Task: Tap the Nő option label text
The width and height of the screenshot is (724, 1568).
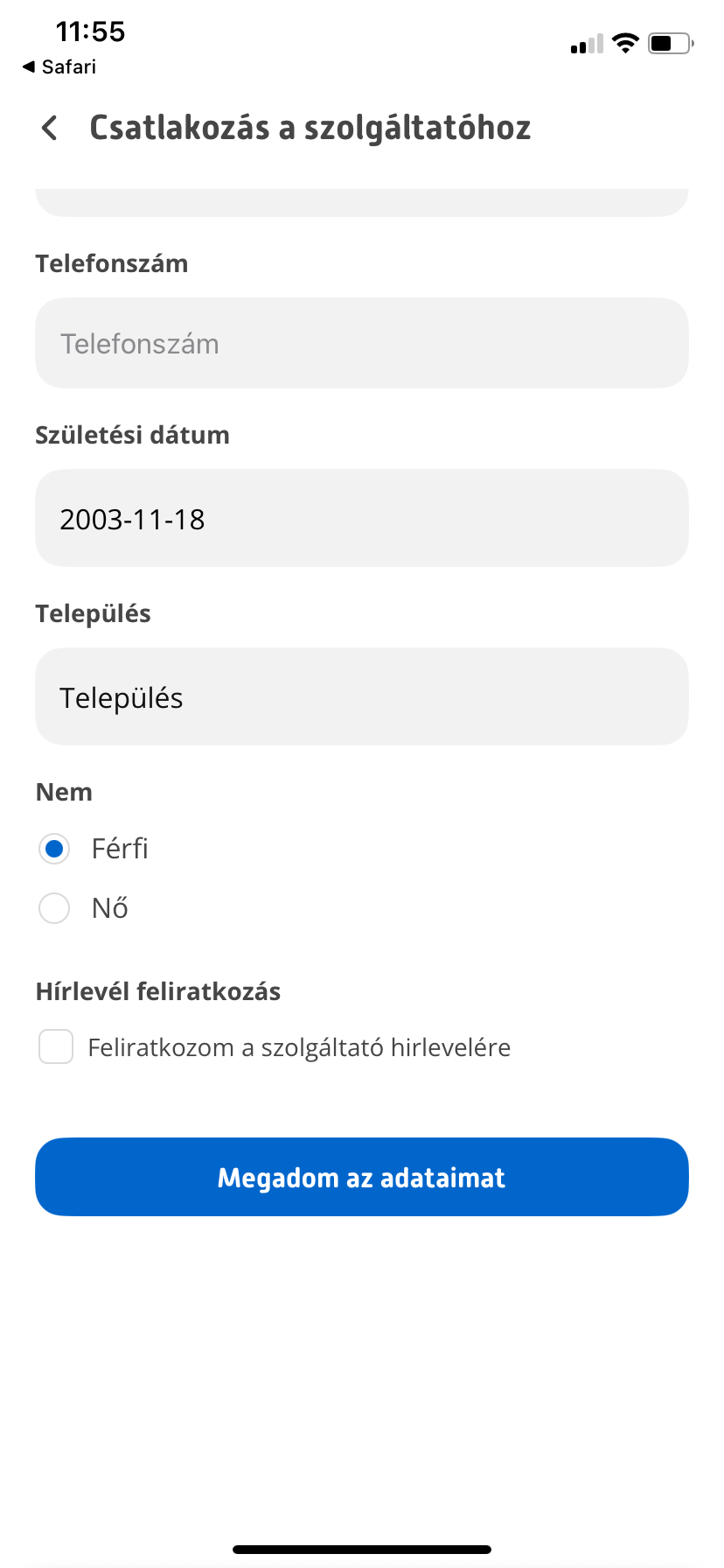Action: tap(110, 908)
